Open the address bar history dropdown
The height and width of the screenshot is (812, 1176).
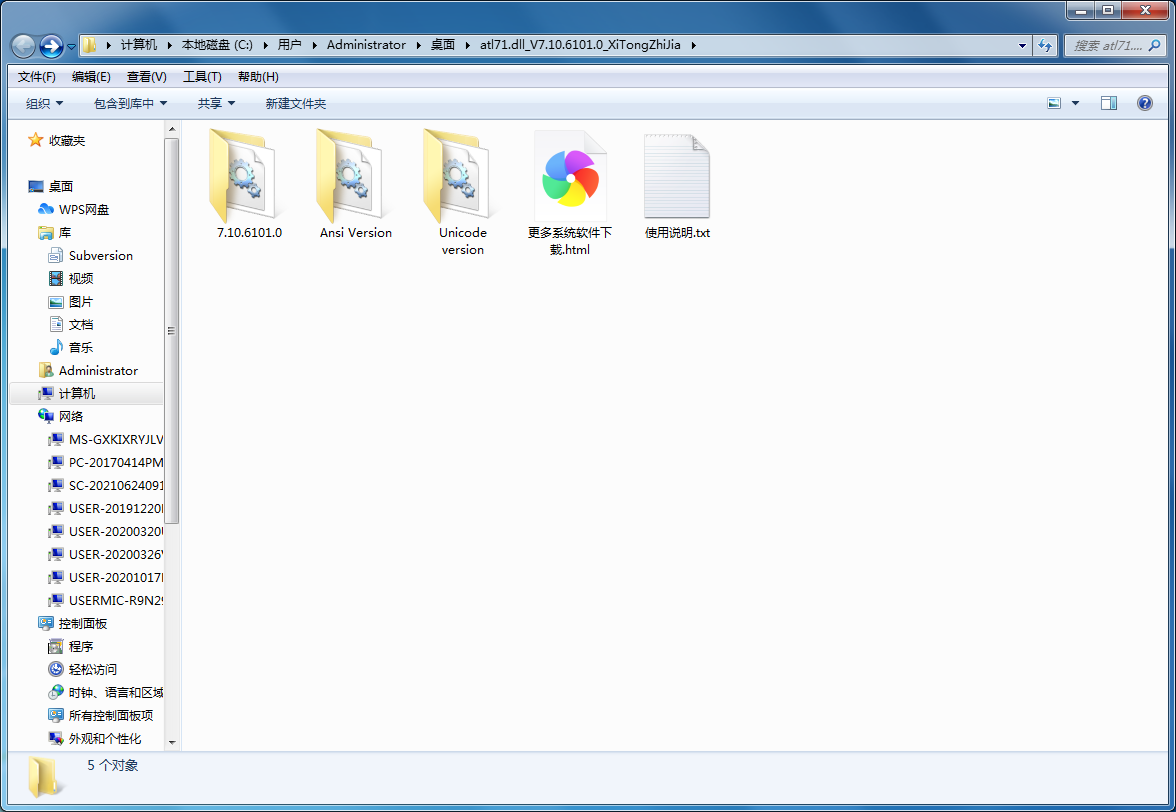(1022, 46)
